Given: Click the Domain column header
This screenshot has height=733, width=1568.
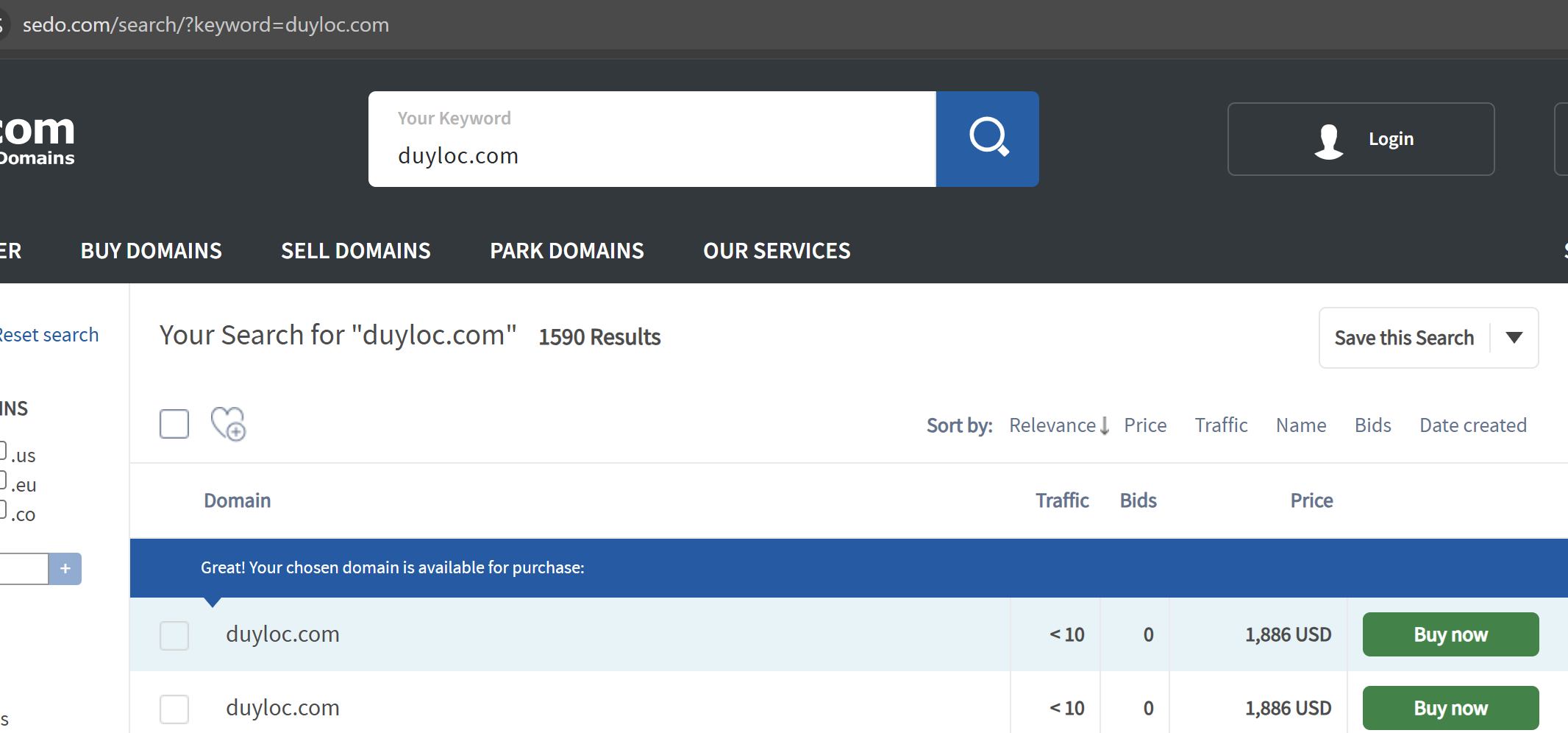Looking at the screenshot, I should 238,500.
